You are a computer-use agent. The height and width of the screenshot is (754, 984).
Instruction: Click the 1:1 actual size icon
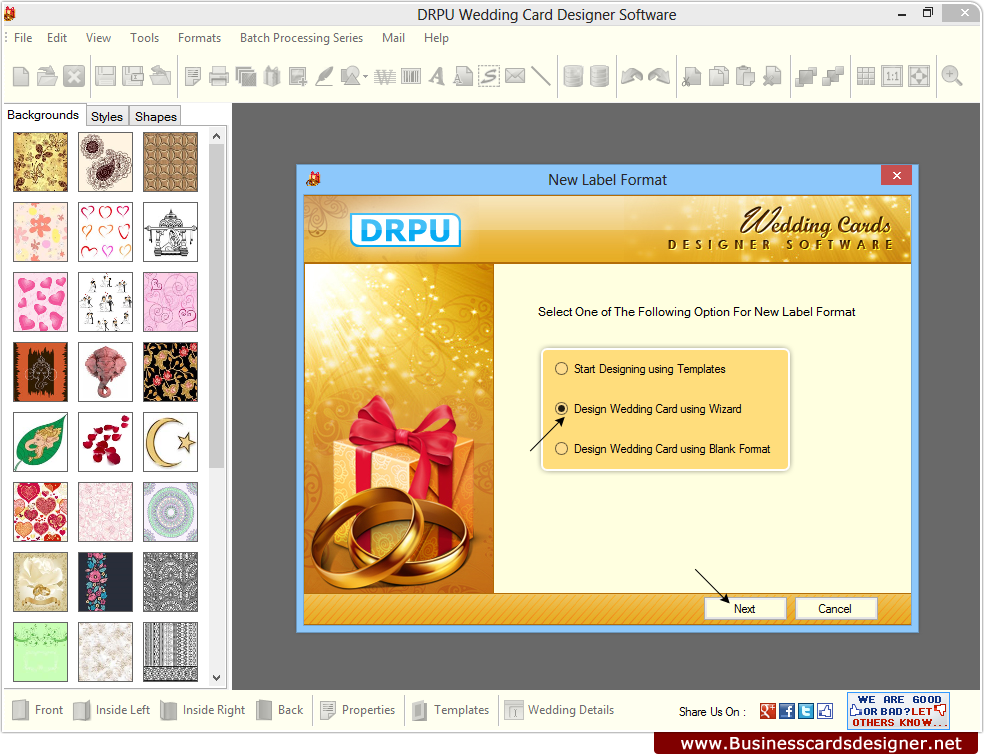892,77
